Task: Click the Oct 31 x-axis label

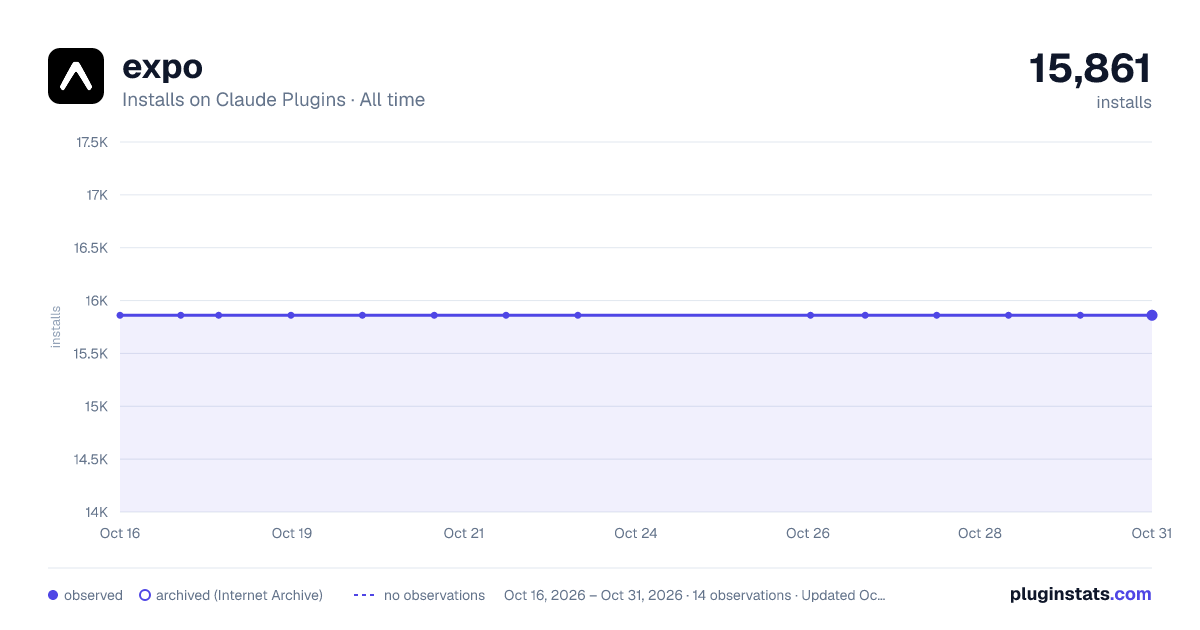Action: (1151, 533)
